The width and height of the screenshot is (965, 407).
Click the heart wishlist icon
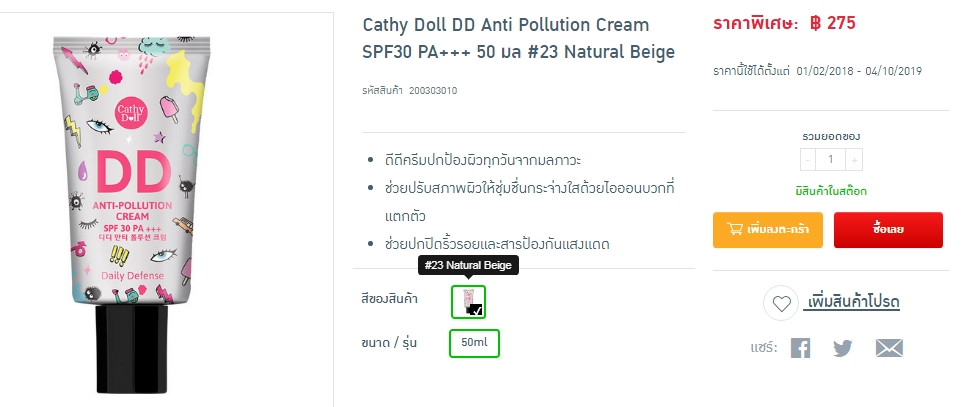click(782, 303)
